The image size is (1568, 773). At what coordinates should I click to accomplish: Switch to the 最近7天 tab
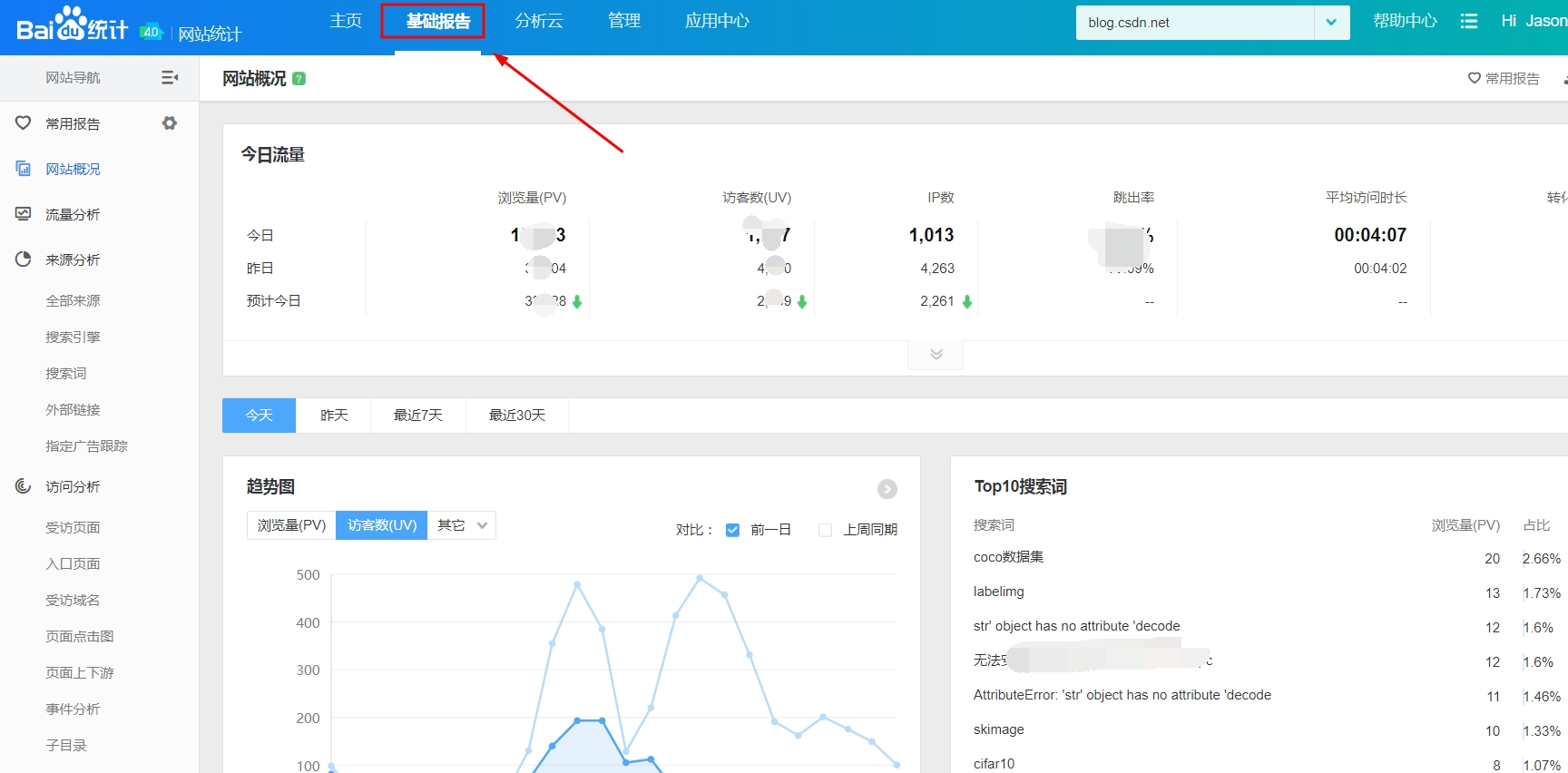(418, 416)
